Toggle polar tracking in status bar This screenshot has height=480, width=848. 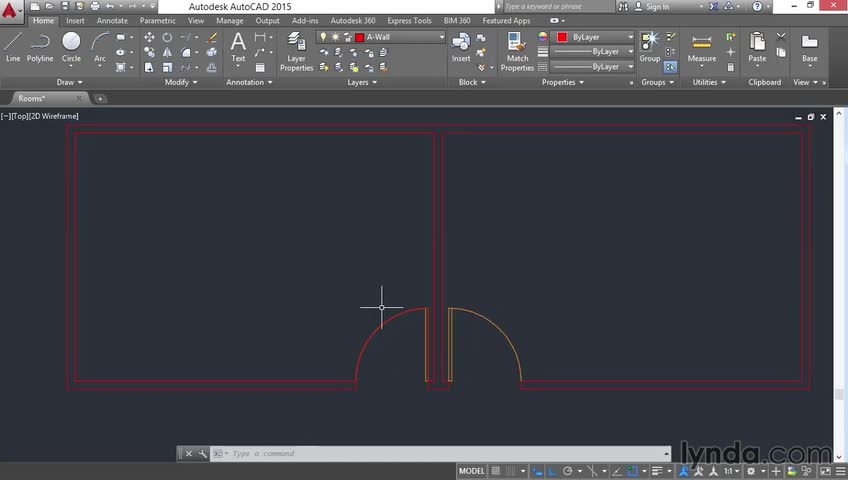click(568, 471)
